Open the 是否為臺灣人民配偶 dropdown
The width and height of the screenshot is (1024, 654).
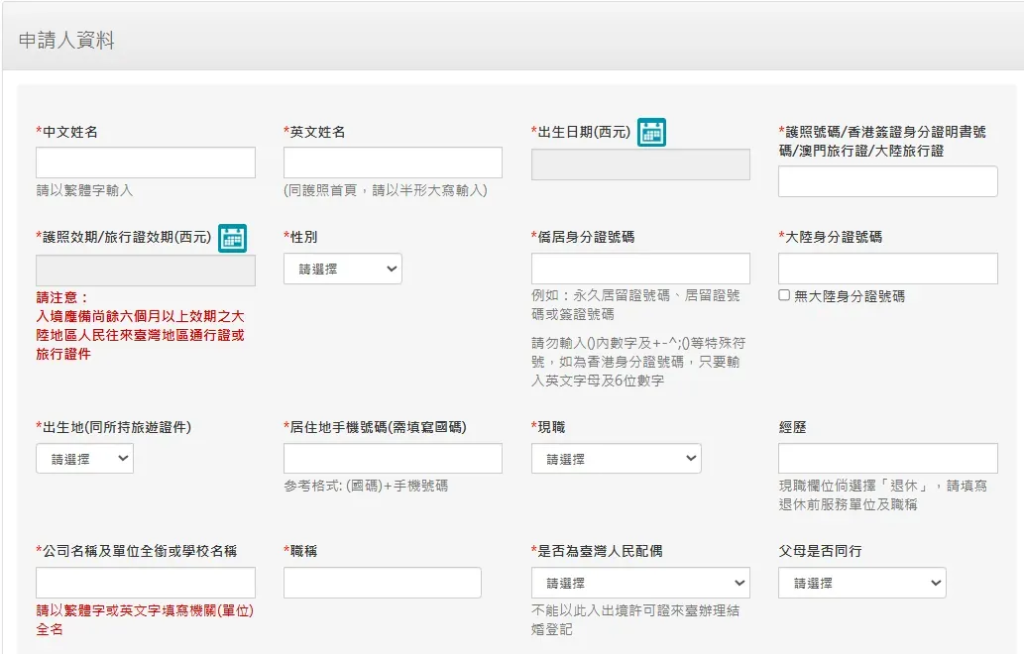pyautogui.click(x=640, y=583)
